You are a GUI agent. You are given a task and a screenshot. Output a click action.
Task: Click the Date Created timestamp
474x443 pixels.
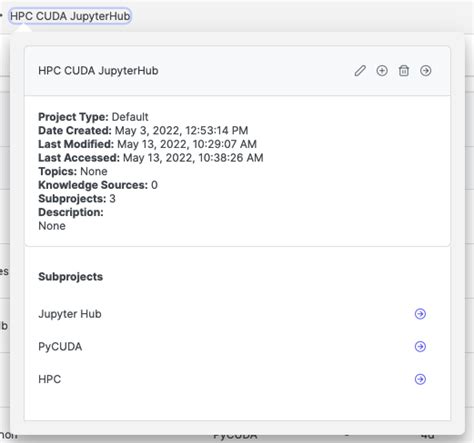(x=182, y=130)
